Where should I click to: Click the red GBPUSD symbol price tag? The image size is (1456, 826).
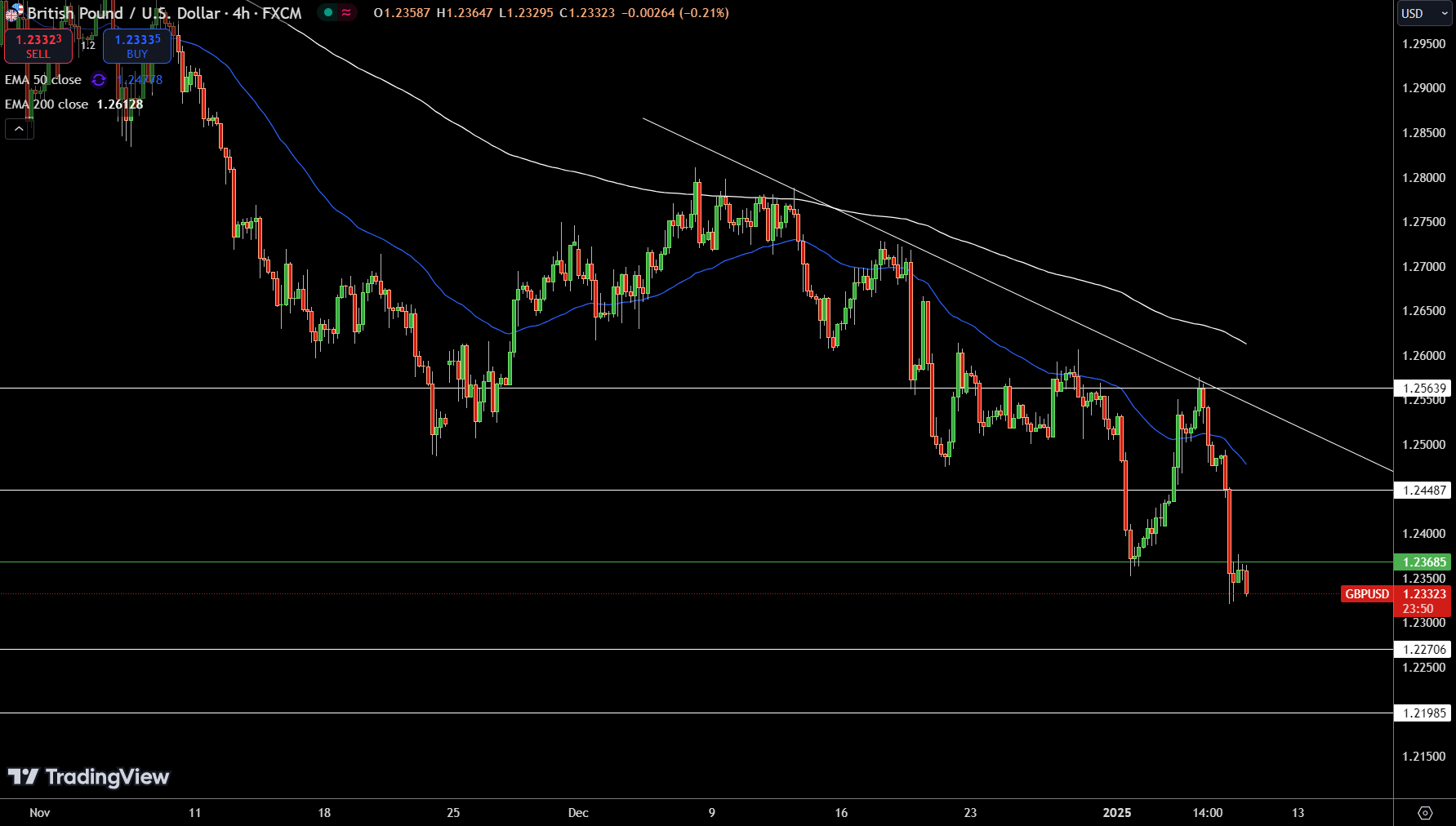pyautogui.click(x=1367, y=594)
